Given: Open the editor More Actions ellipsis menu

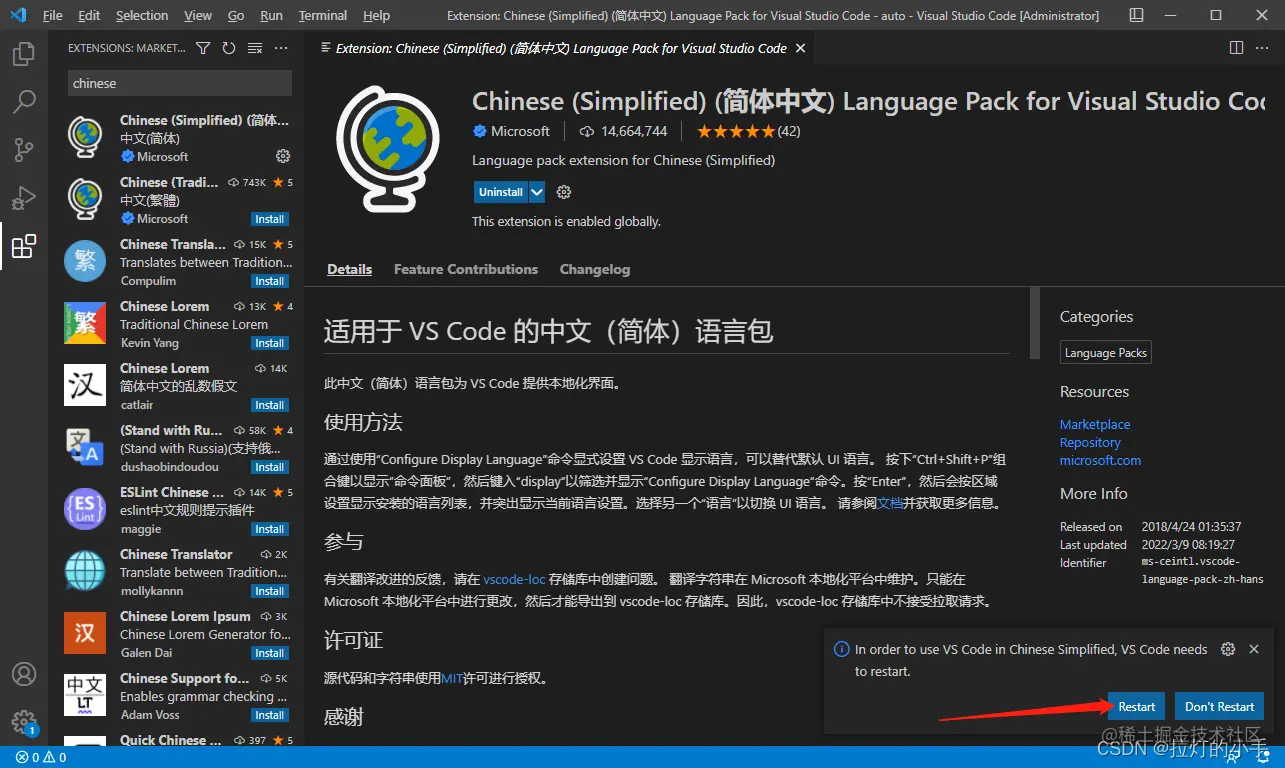Looking at the screenshot, I should click(x=1262, y=47).
